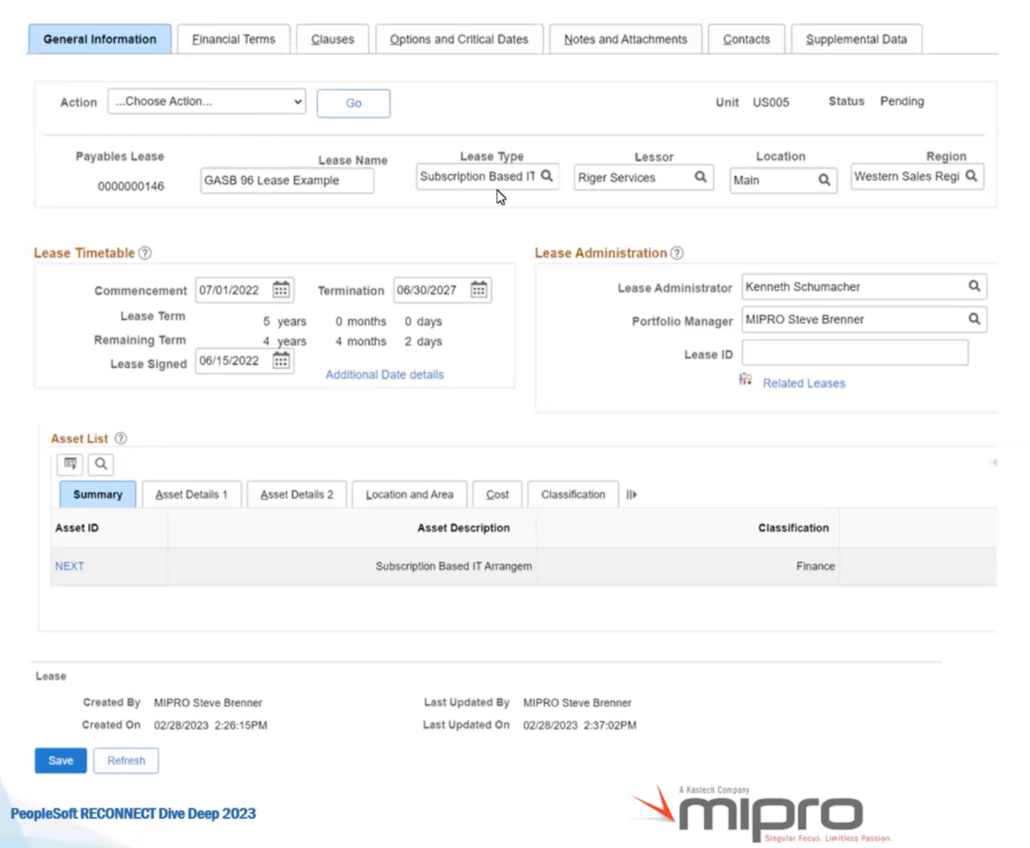Open the Location field lookup icon
Screen dimensions: 1030x848
click(x=826, y=180)
